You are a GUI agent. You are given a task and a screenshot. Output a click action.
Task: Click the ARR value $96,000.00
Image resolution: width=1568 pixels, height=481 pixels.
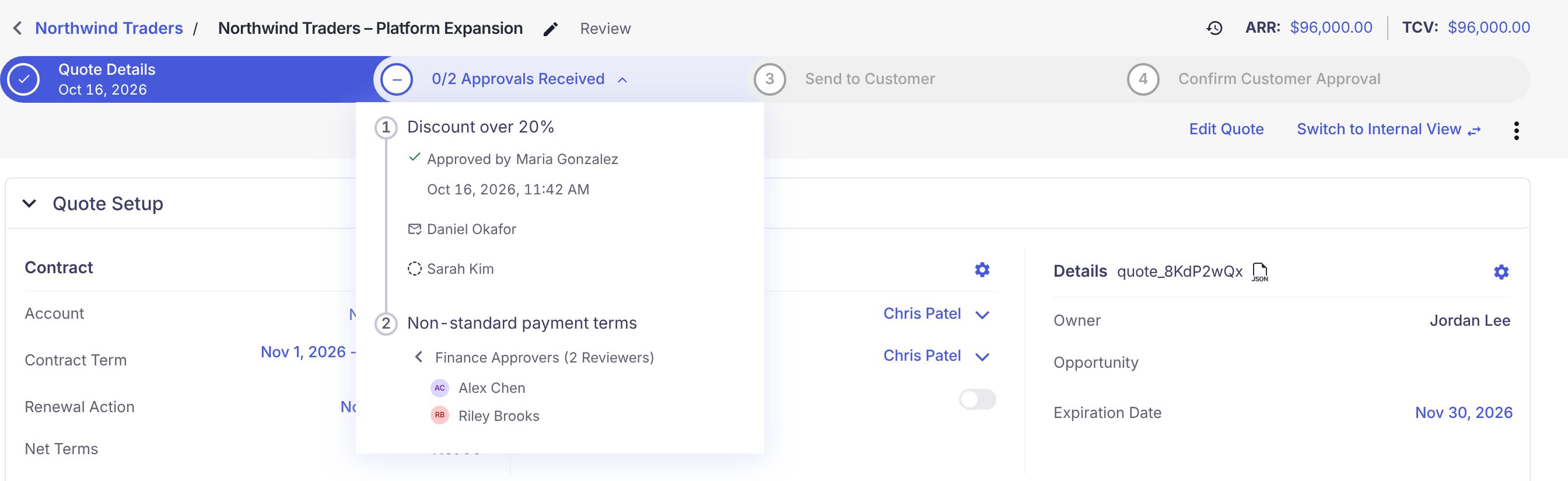tap(1331, 27)
